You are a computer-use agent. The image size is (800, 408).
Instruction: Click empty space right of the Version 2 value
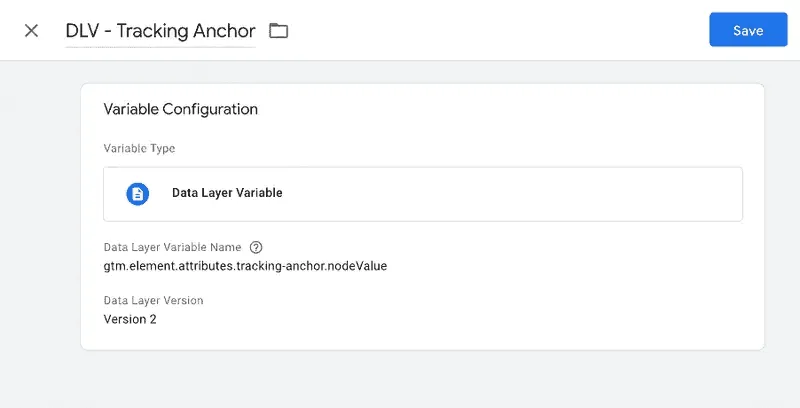click(x=450, y=319)
